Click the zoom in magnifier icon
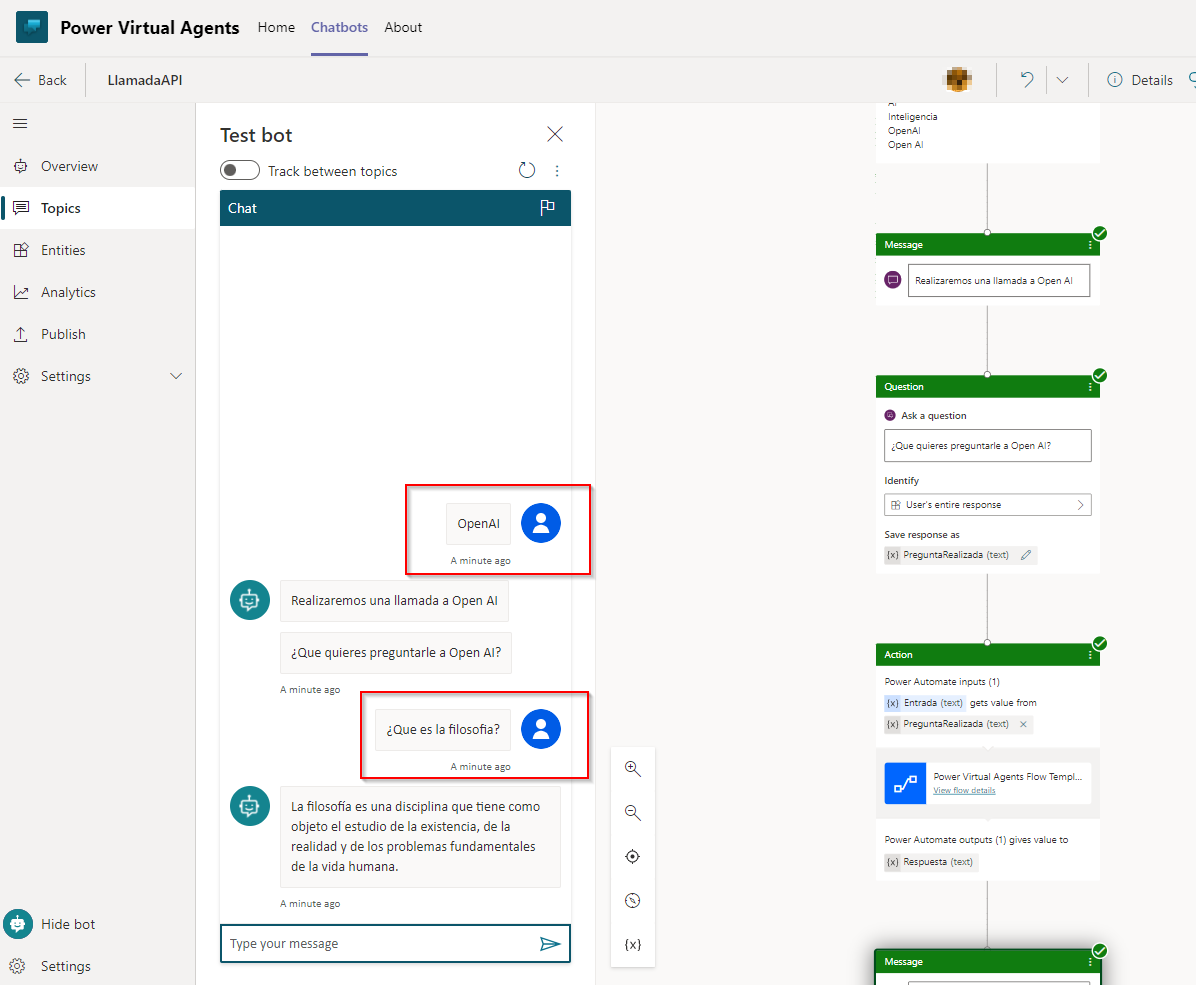The height and width of the screenshot is (985, 1196). pos(632,769)
